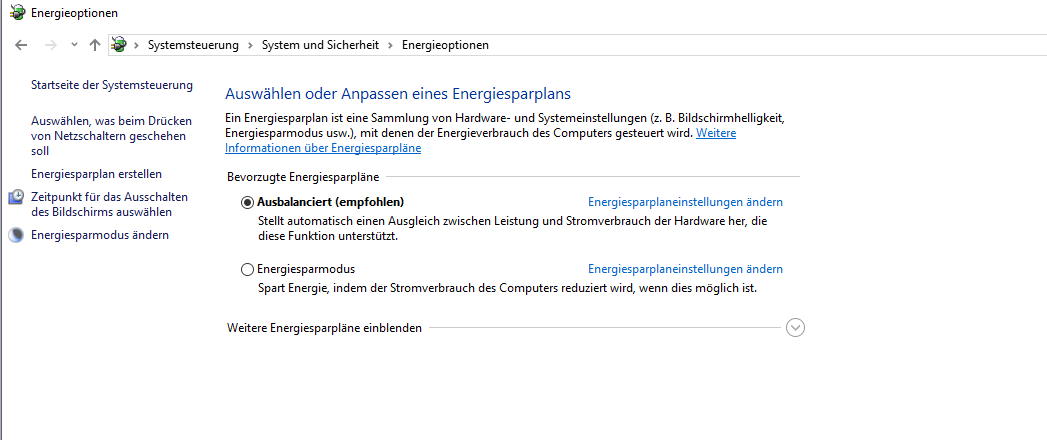1047x440 pixels.
Task: Change settings for the Ausbalanciert plan
Action: point(685,202)
